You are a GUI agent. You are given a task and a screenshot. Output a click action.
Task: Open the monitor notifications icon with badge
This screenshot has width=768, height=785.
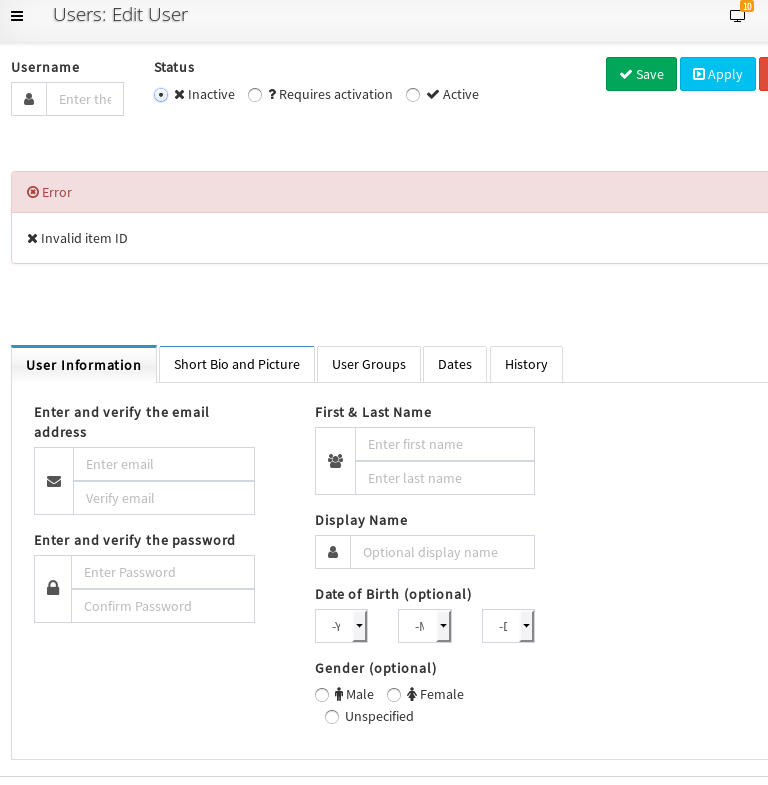tap(738, 15)
